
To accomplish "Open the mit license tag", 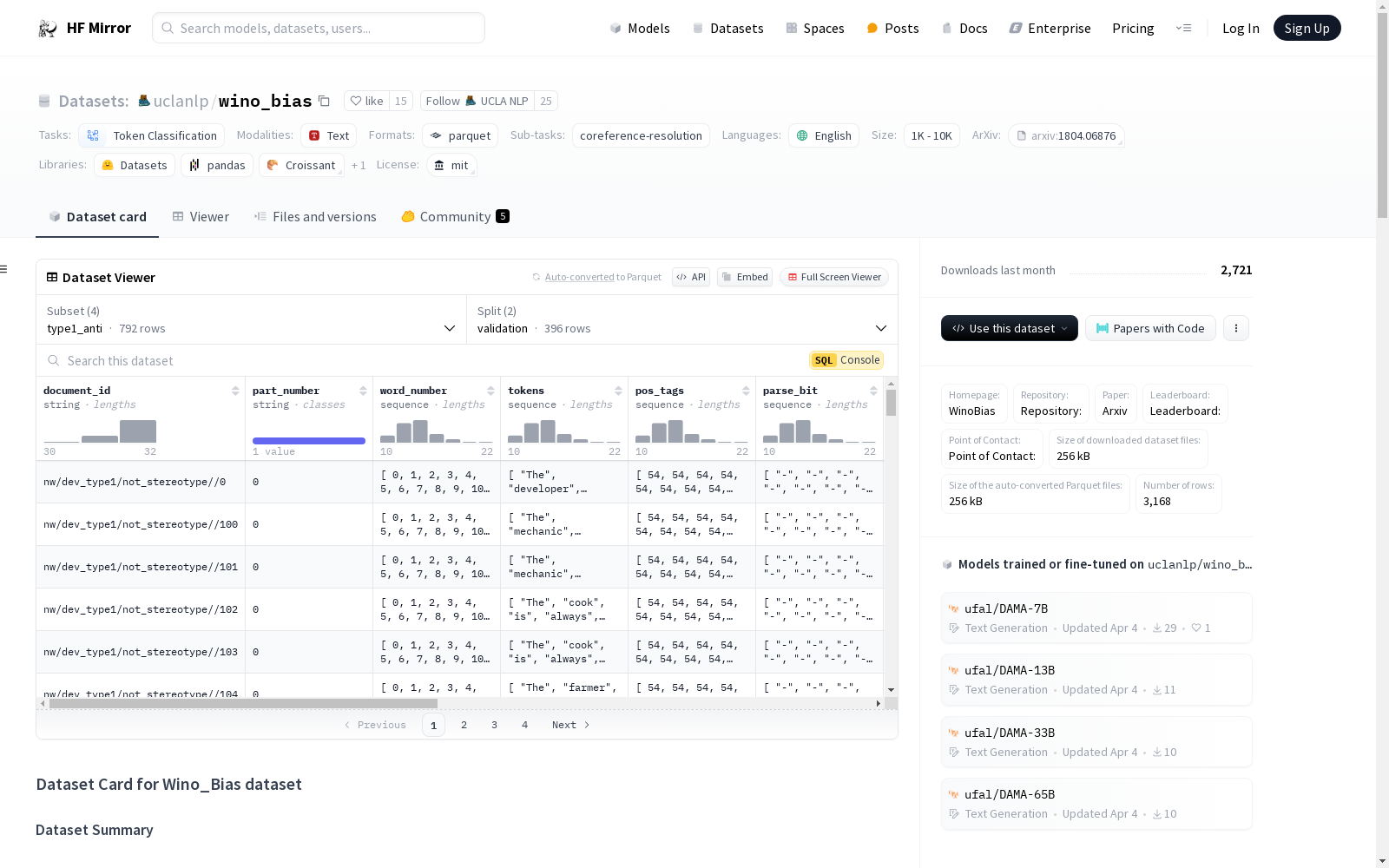I will pyautogui.click(x=451, y=165).
